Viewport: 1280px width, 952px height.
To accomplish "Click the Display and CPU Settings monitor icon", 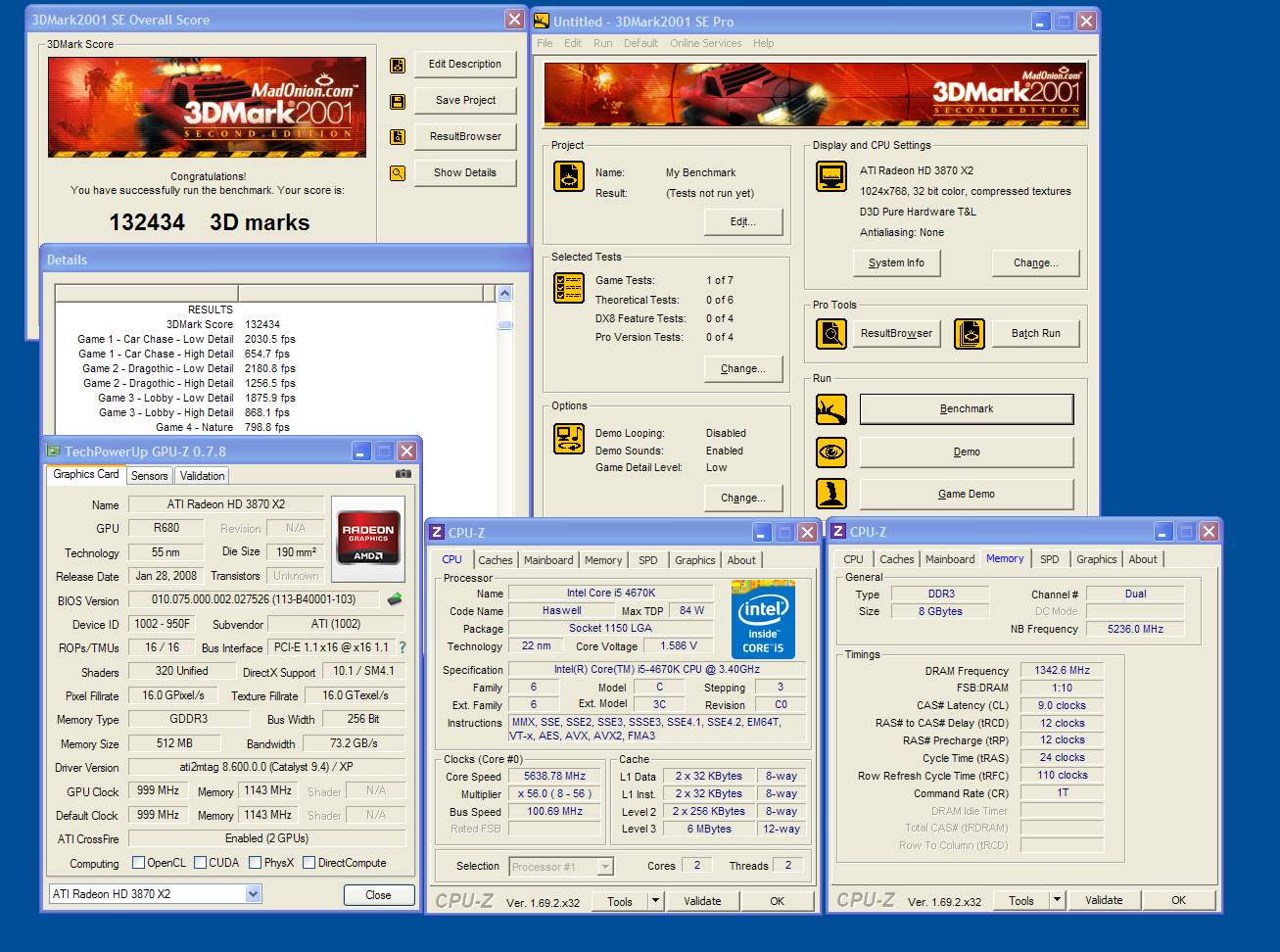I will [x=831, y=177].
